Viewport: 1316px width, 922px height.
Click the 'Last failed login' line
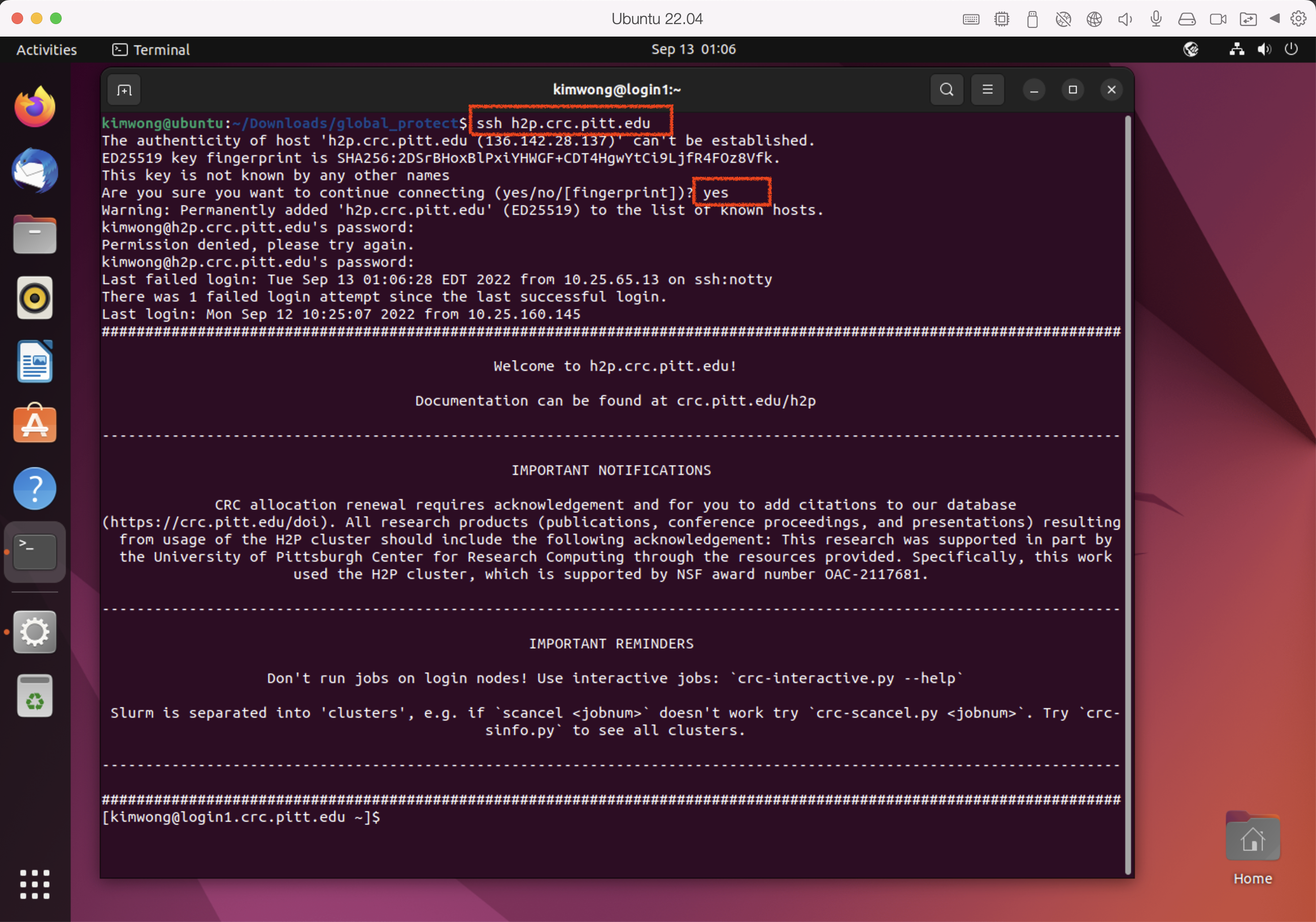tap(437, 280)
